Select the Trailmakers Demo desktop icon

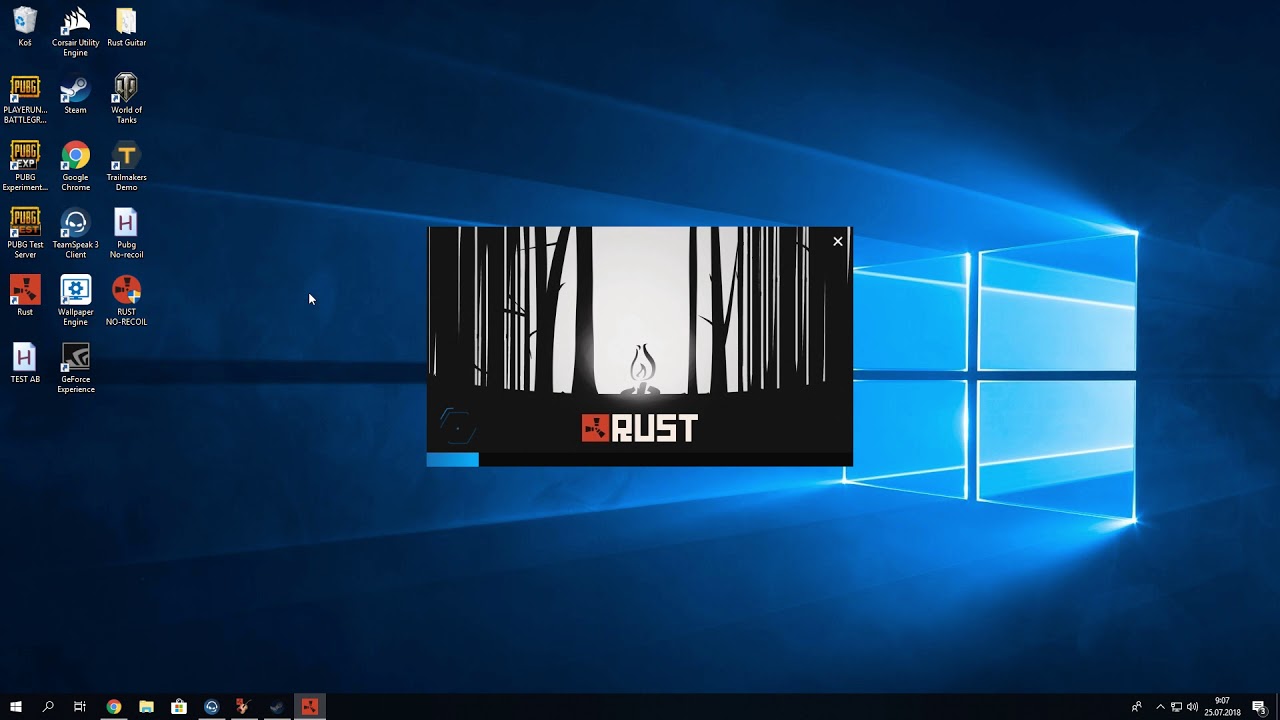click(126, 166)
